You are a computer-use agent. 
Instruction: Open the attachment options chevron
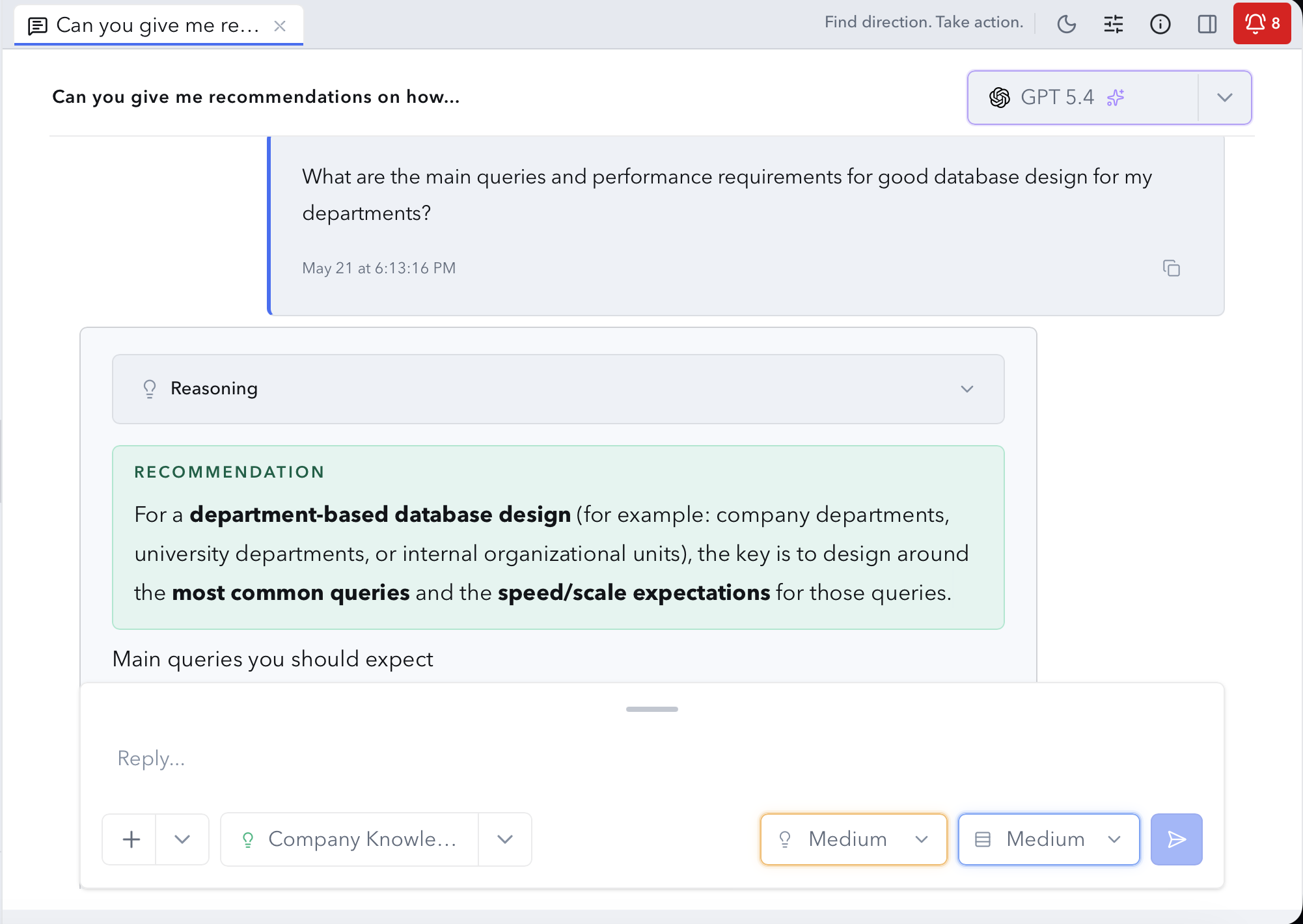coord(182,839)
